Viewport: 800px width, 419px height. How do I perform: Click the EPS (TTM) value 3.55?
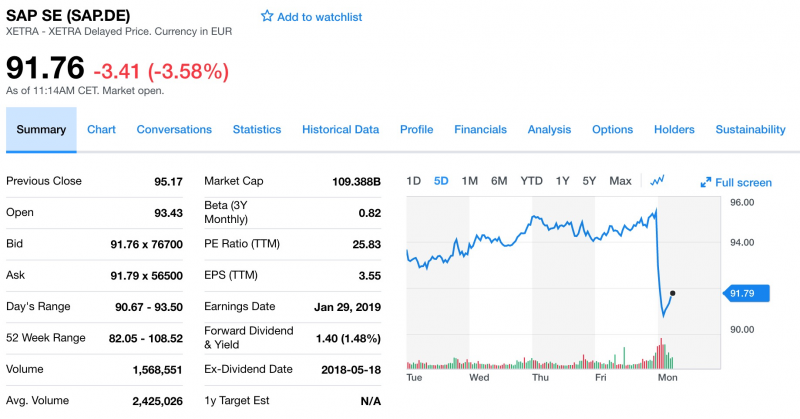(369, 276)
